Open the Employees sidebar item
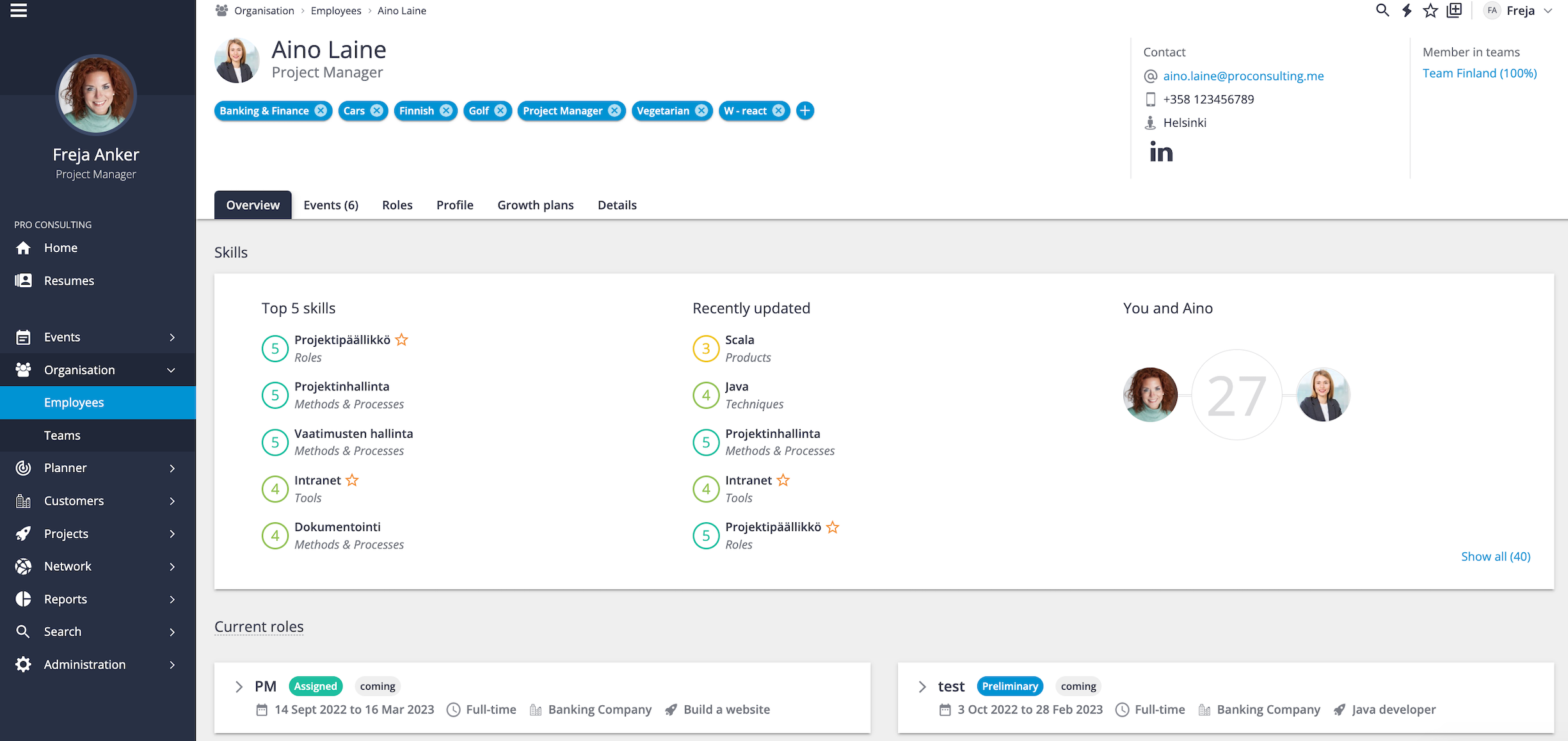This screenshot has height=741, width=1568. [x=98, y=402]
